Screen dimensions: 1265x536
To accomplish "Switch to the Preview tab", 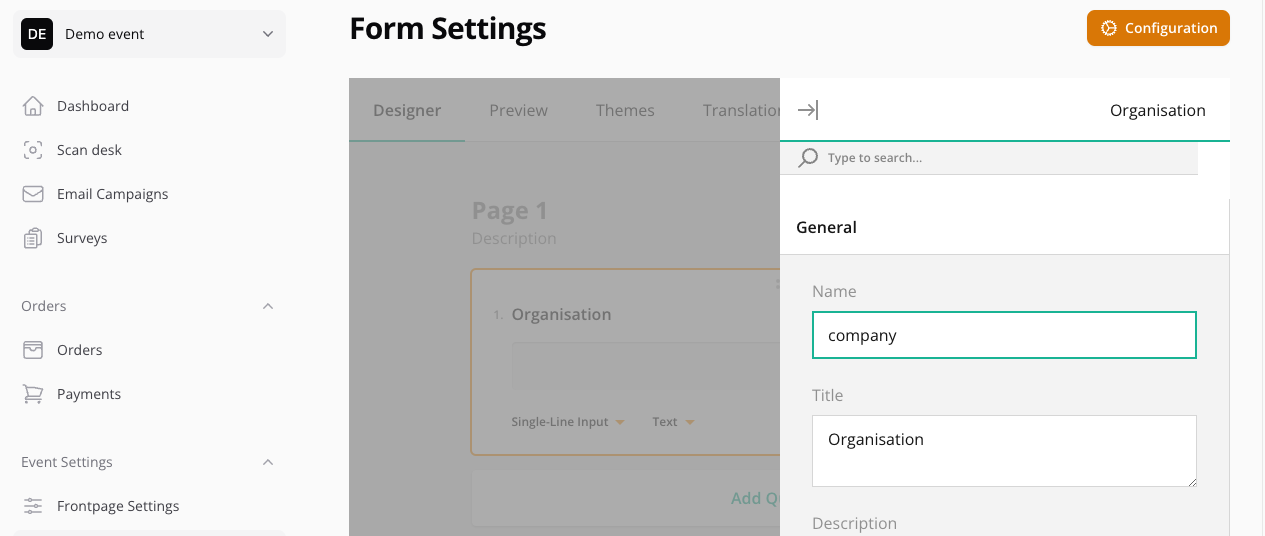I will [x=518, y=110].
